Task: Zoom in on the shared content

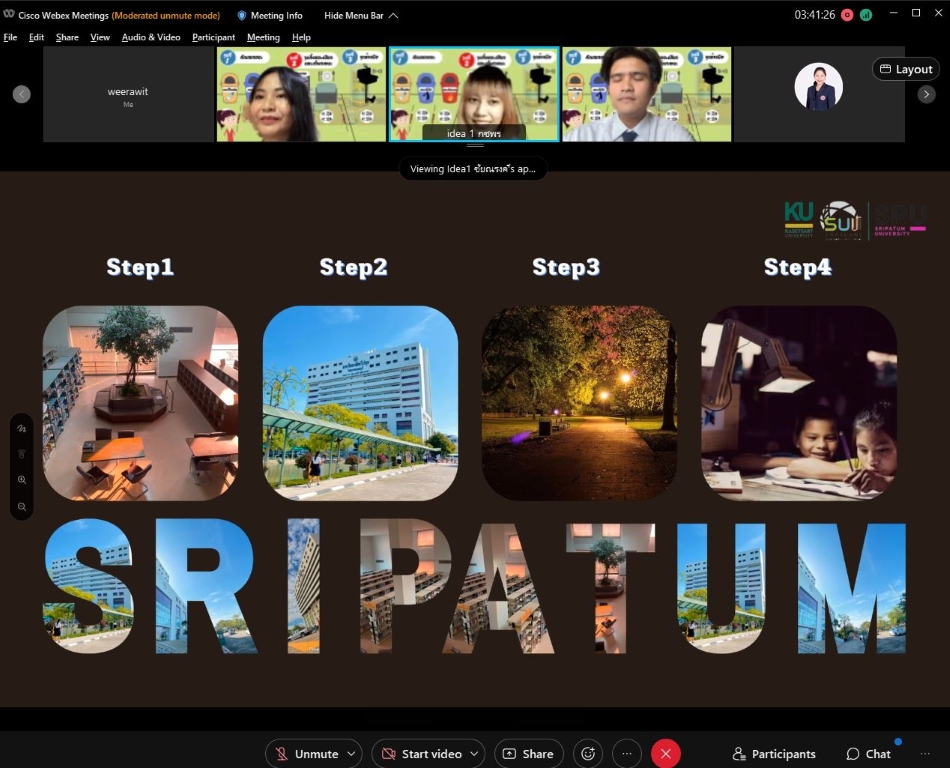Action: tap(22, 480)
